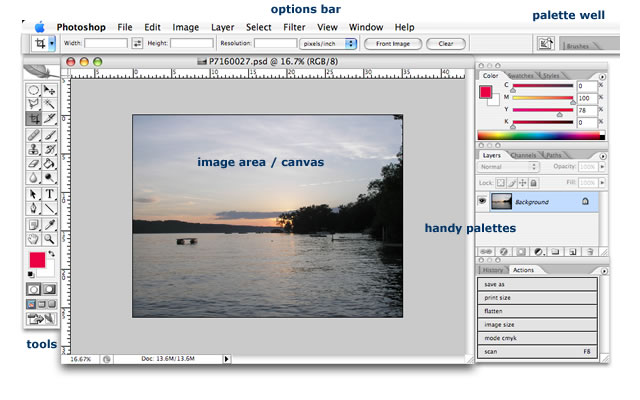Image resolution: width=640 pixels, height=400 pixels.
Task: Open the Fill slider arrow
Action: 602,183
